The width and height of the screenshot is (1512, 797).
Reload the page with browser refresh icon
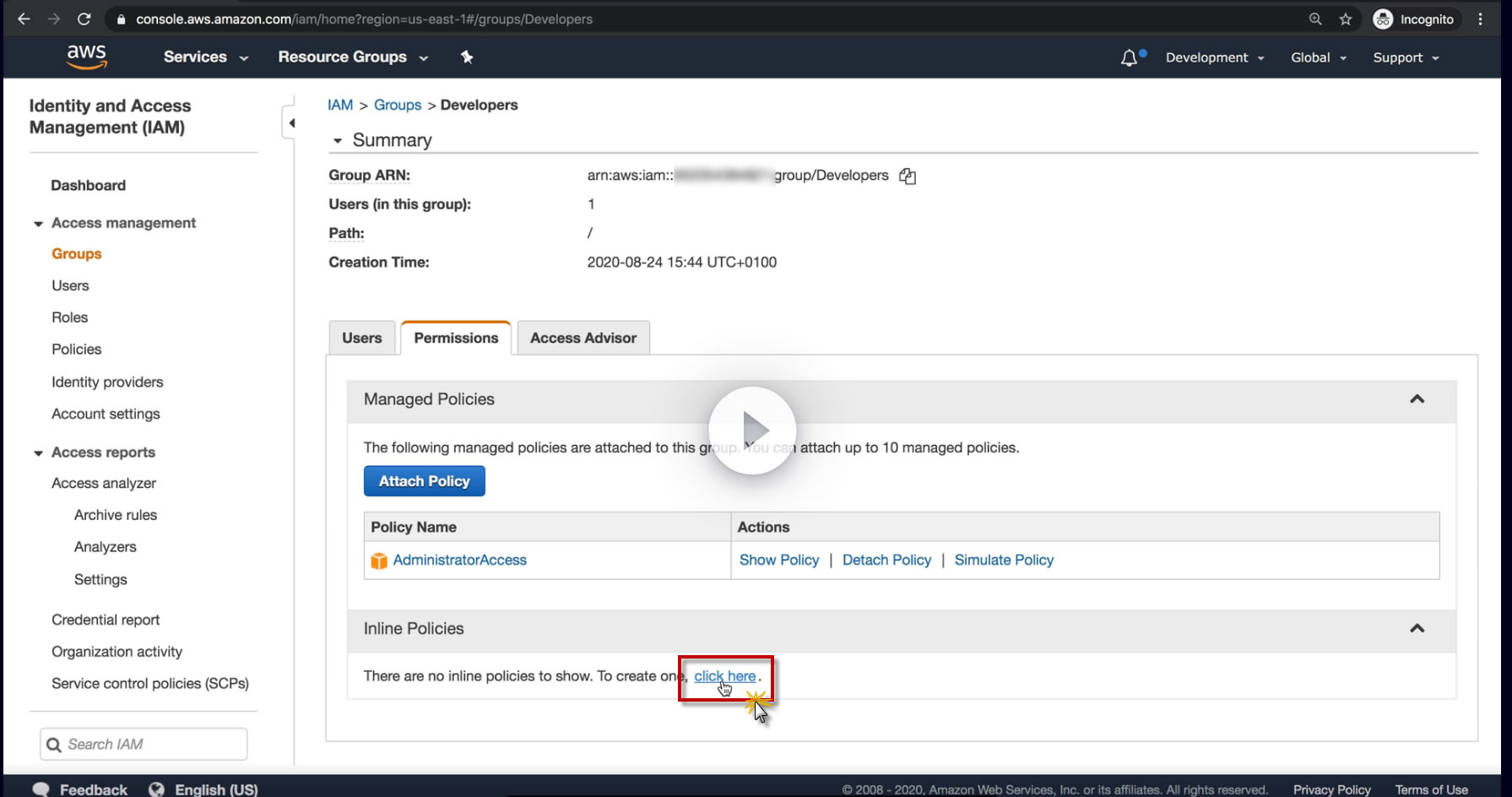(x=84, y=19)
